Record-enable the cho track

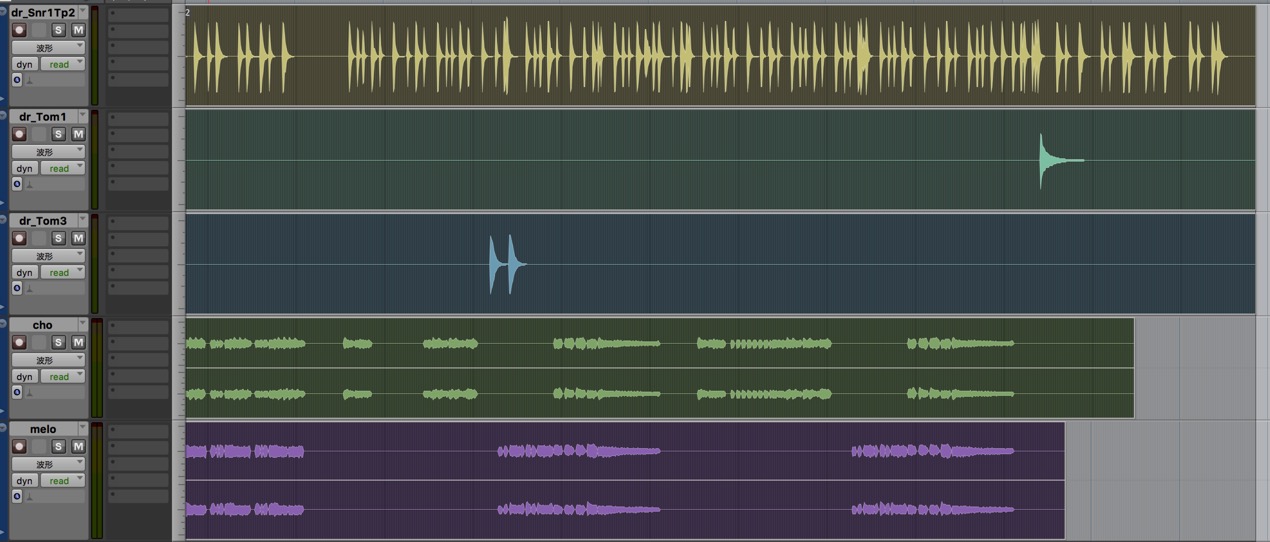click(19, 342)
